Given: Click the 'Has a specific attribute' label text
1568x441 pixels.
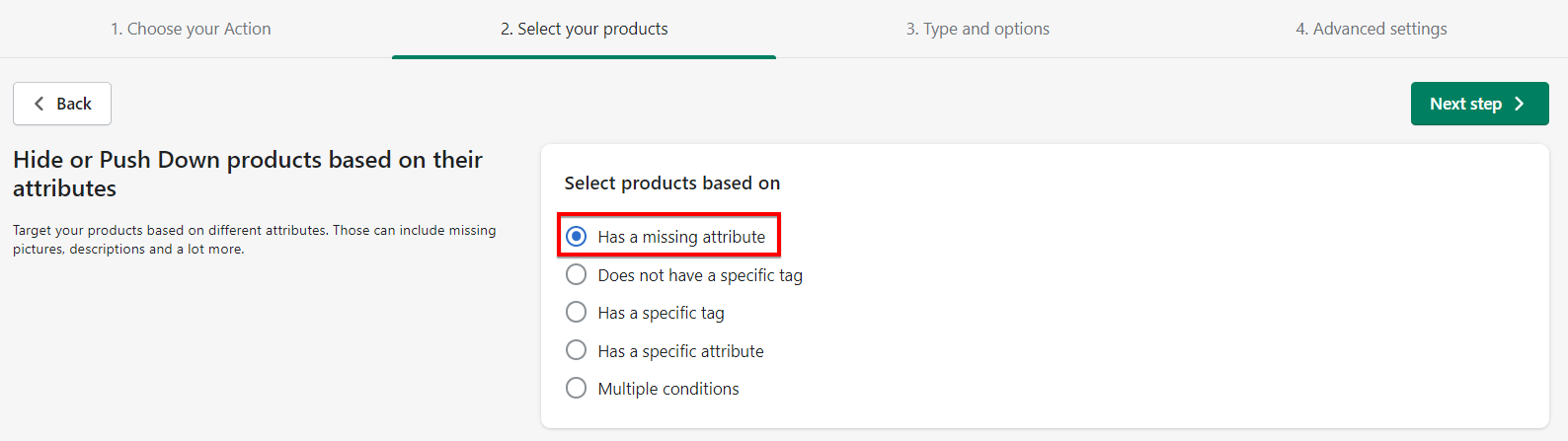Looking at the screenshot, I should [x=680, y=351].
